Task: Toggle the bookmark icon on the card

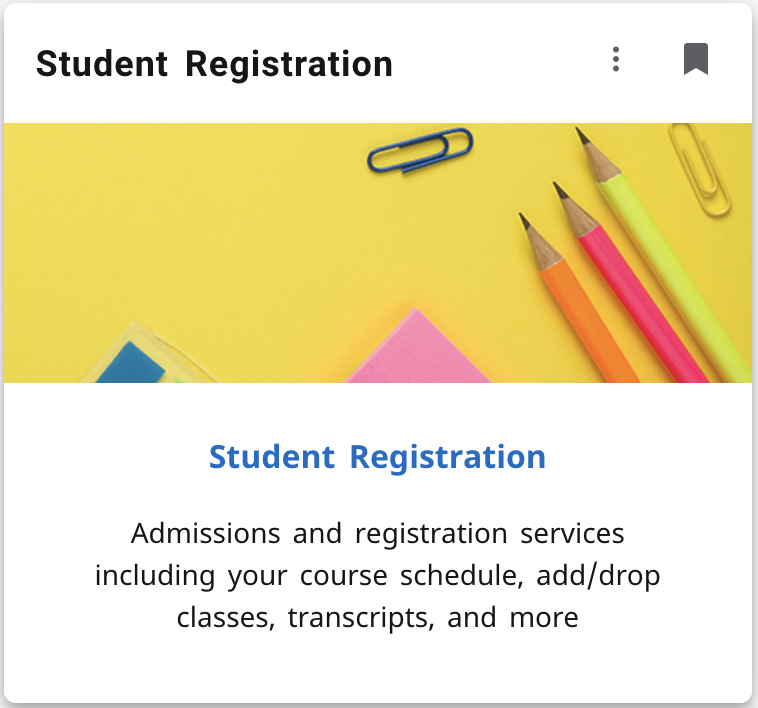Action: [x=696, y=60]
